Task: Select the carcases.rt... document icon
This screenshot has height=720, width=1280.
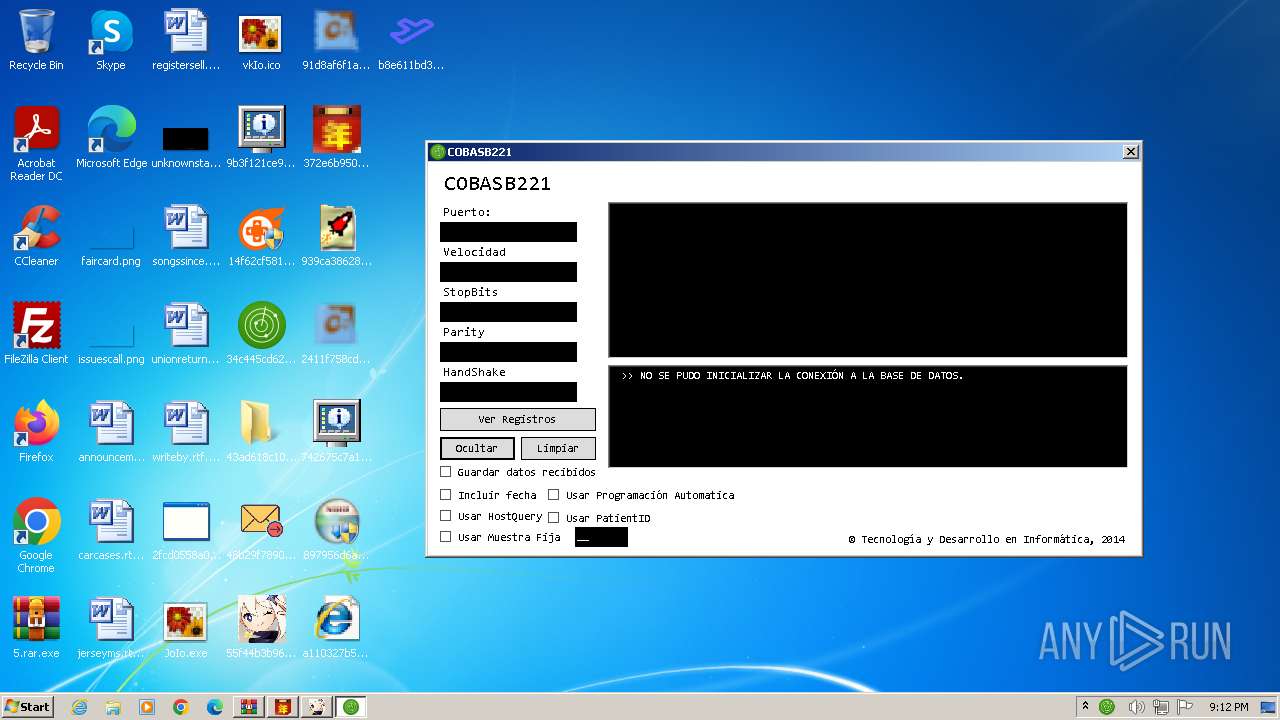Action: 111,530
